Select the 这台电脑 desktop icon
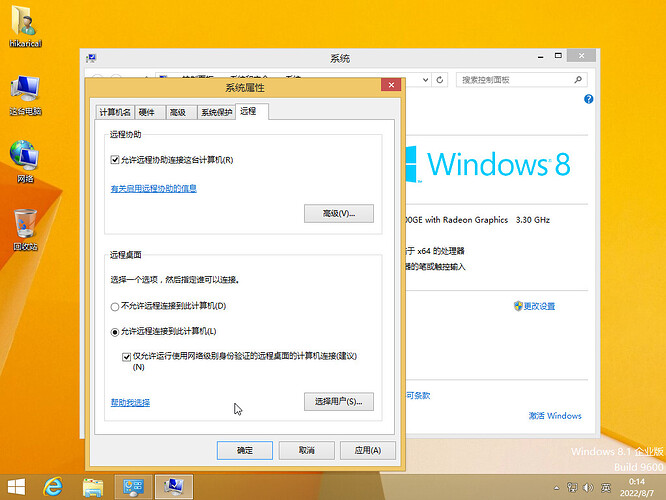Image resolution: width=666 pixels, height=500 pixels. point(25,95)
